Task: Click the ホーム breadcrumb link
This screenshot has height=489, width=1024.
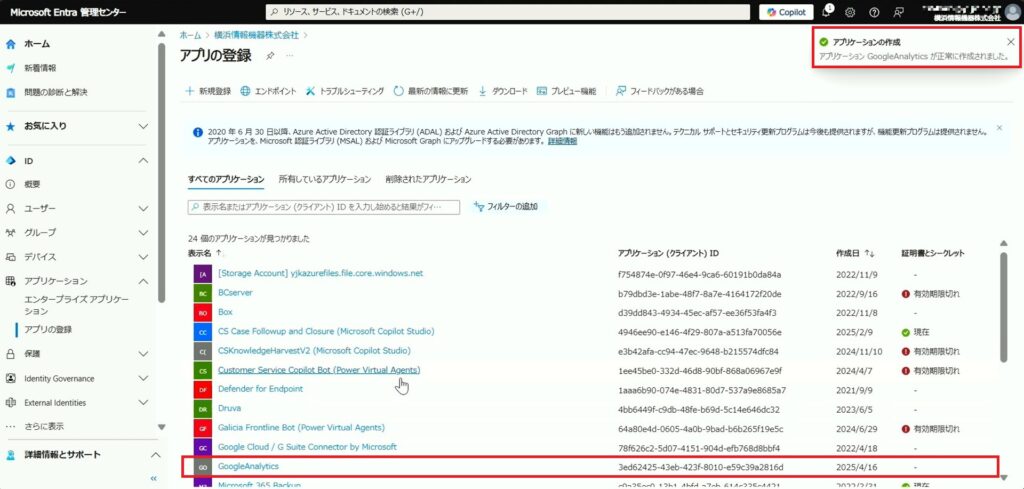Action: click(190, 35)
